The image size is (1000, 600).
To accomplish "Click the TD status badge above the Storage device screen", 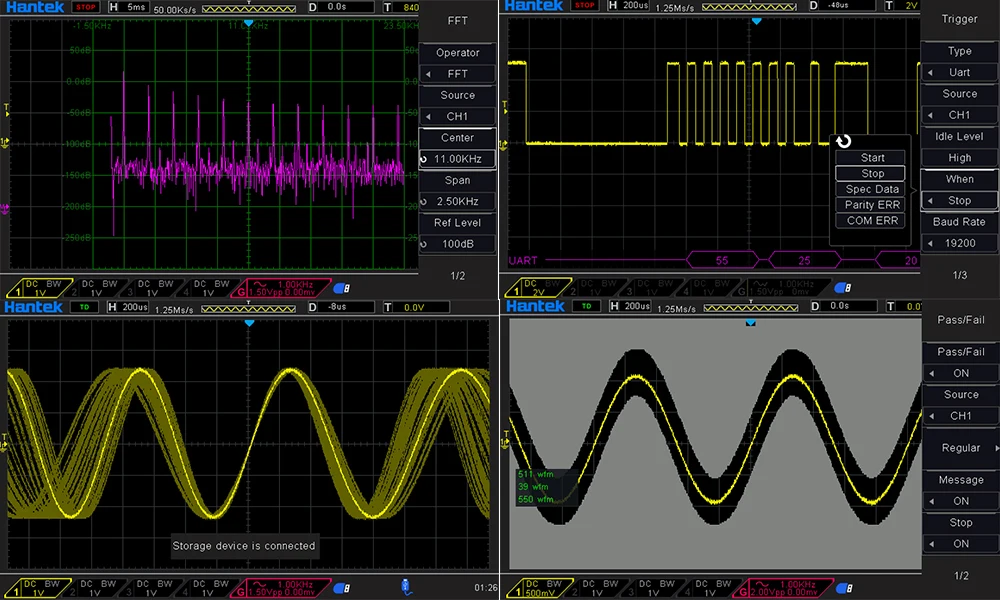I will (84, 307).
